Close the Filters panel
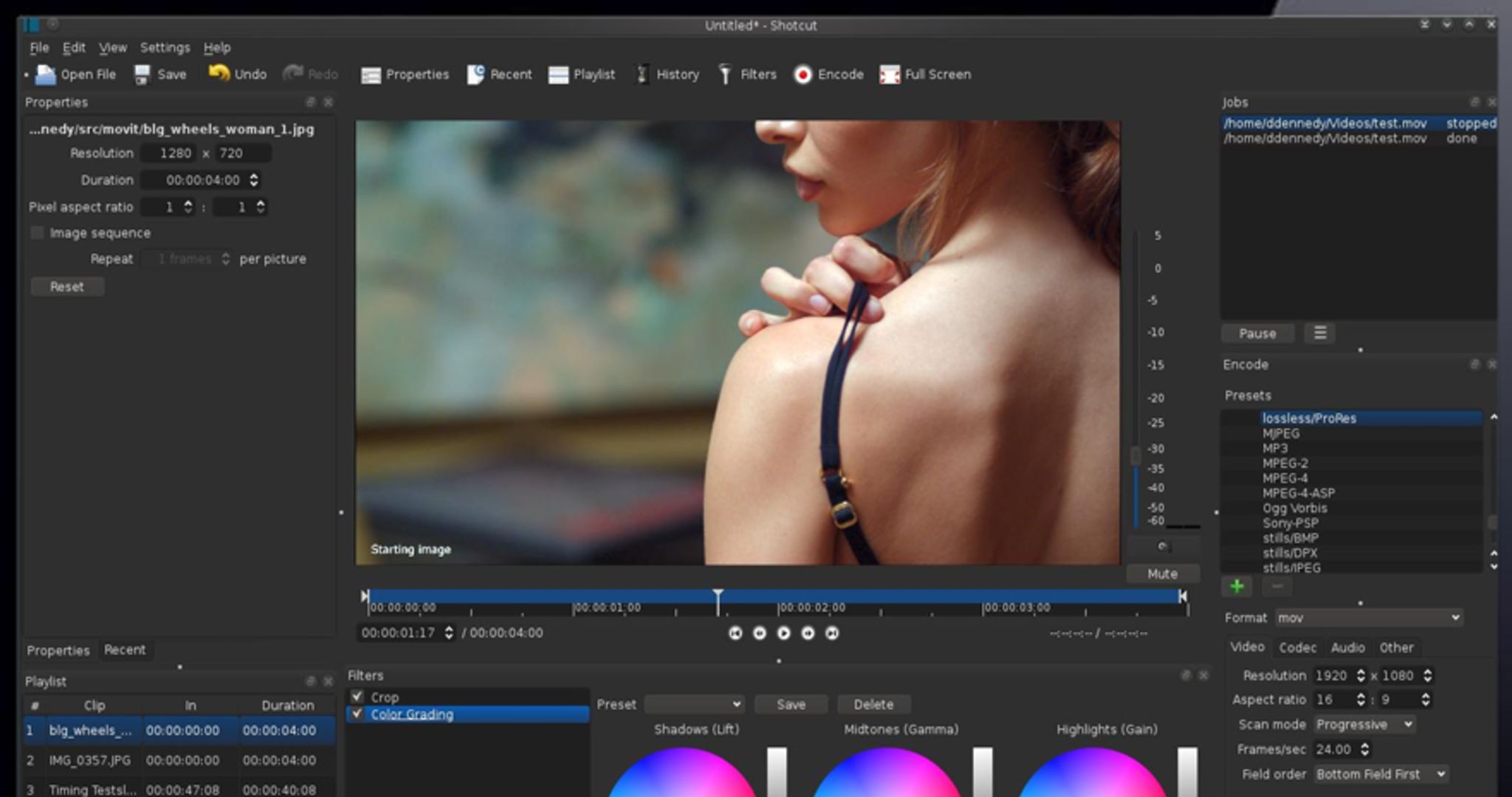Viewport: 1512px width, 797px height. click(x=1203, y=675)
